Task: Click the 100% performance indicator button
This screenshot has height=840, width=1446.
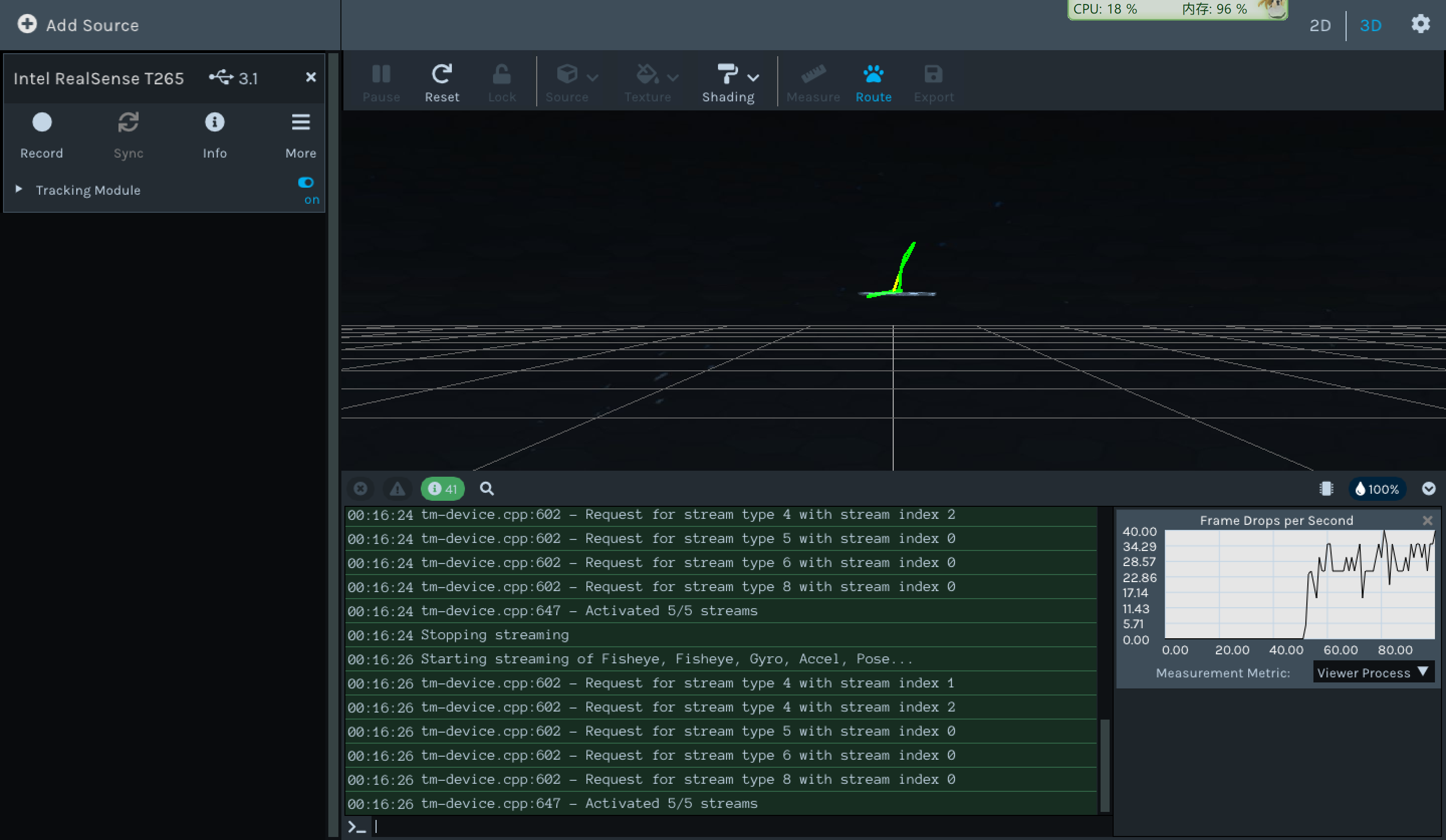Action: [1377, 489]
